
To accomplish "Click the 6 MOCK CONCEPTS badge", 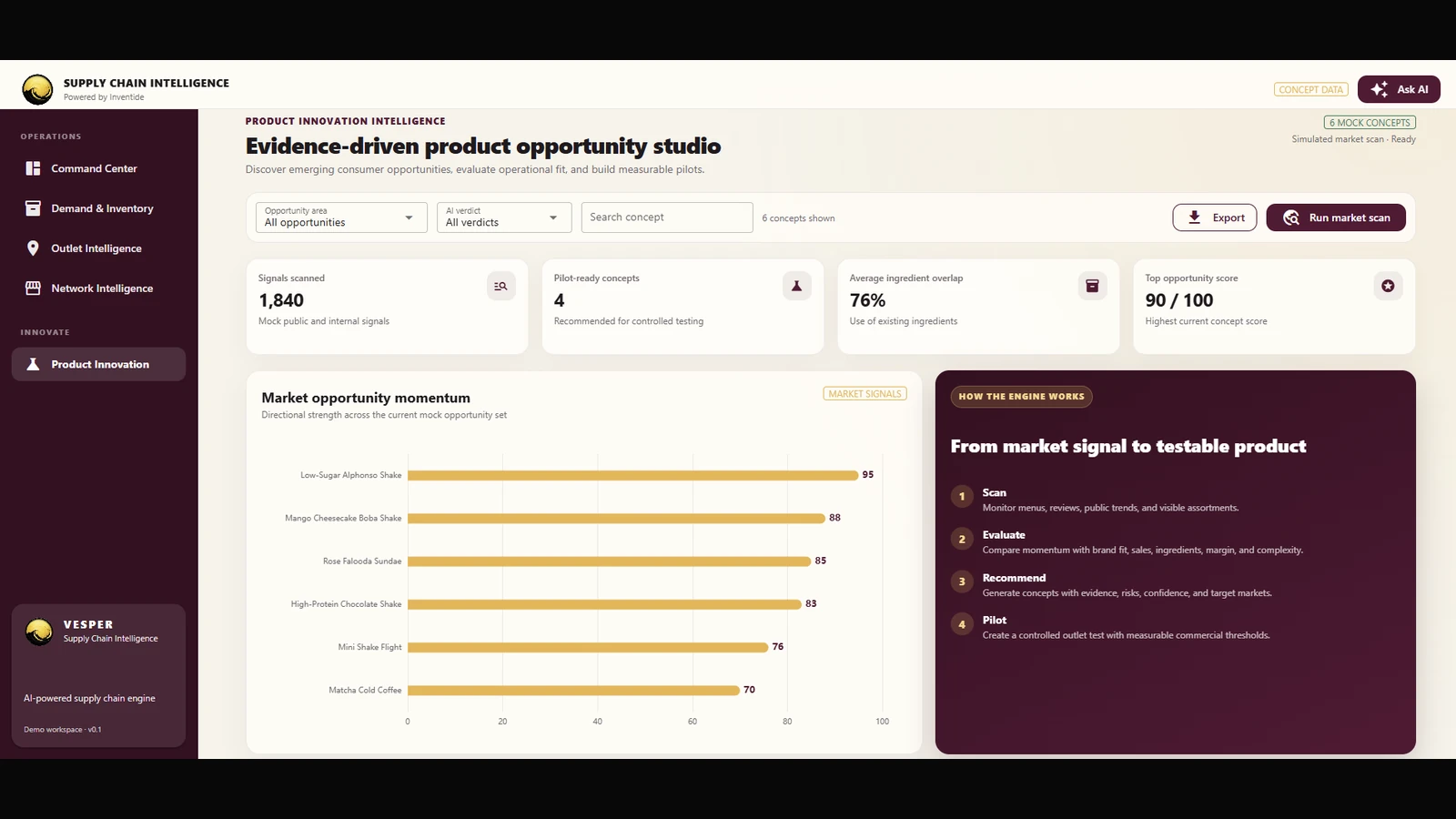I will tap(1370, 122).
